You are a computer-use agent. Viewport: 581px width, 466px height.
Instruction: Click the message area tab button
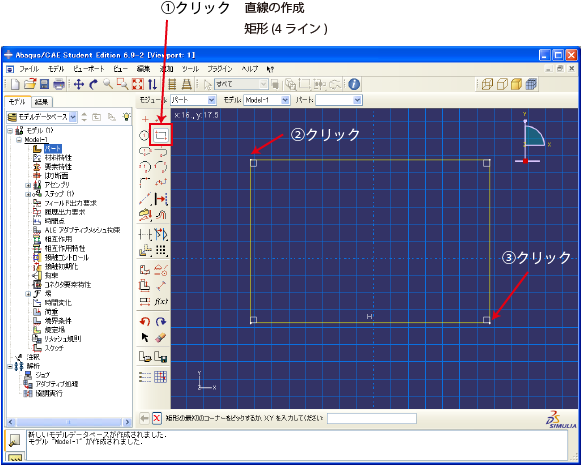[x=14, y=440]
